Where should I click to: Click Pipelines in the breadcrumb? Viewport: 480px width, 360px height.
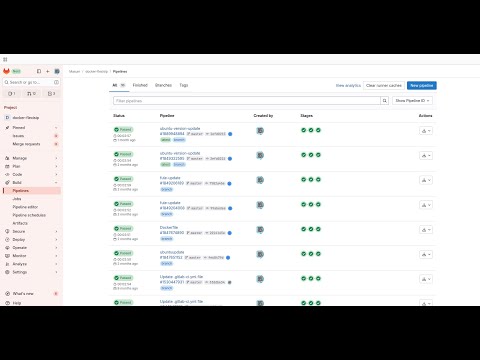point(120,72)
